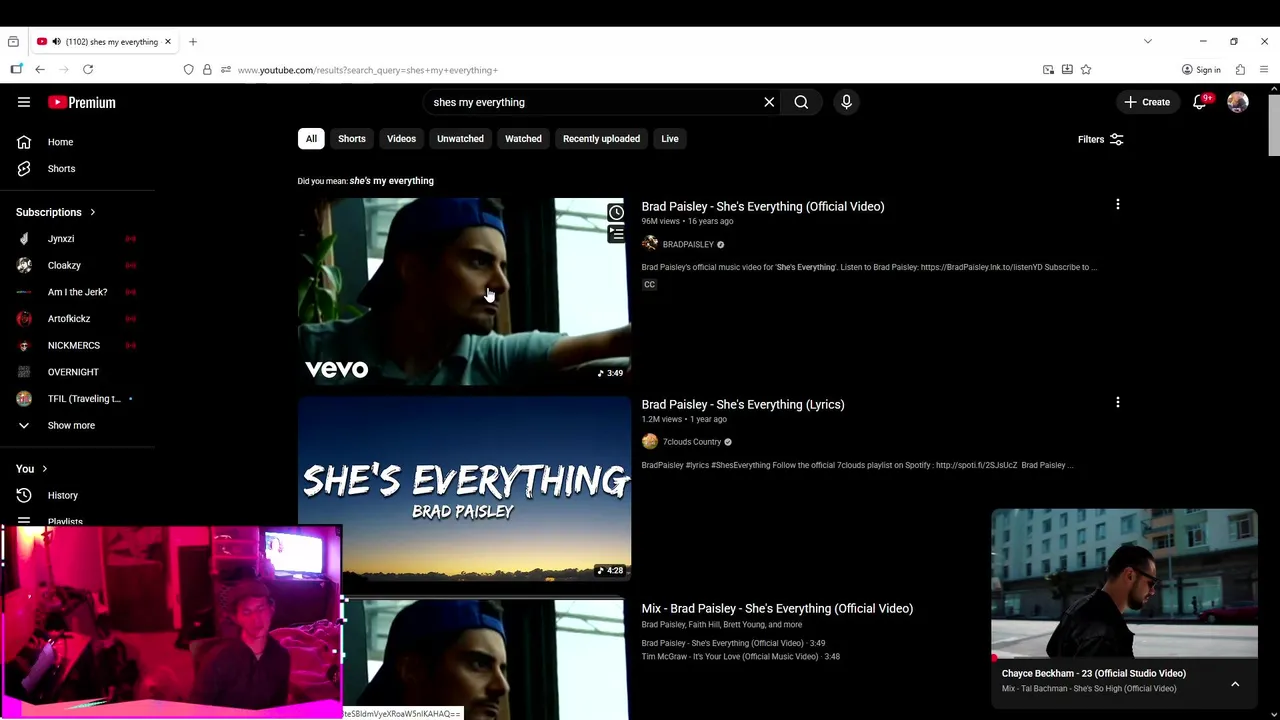1280x720 pixels.
Task: Click 'she's my everything' suggestion link
Action: (x=391, y=181)
